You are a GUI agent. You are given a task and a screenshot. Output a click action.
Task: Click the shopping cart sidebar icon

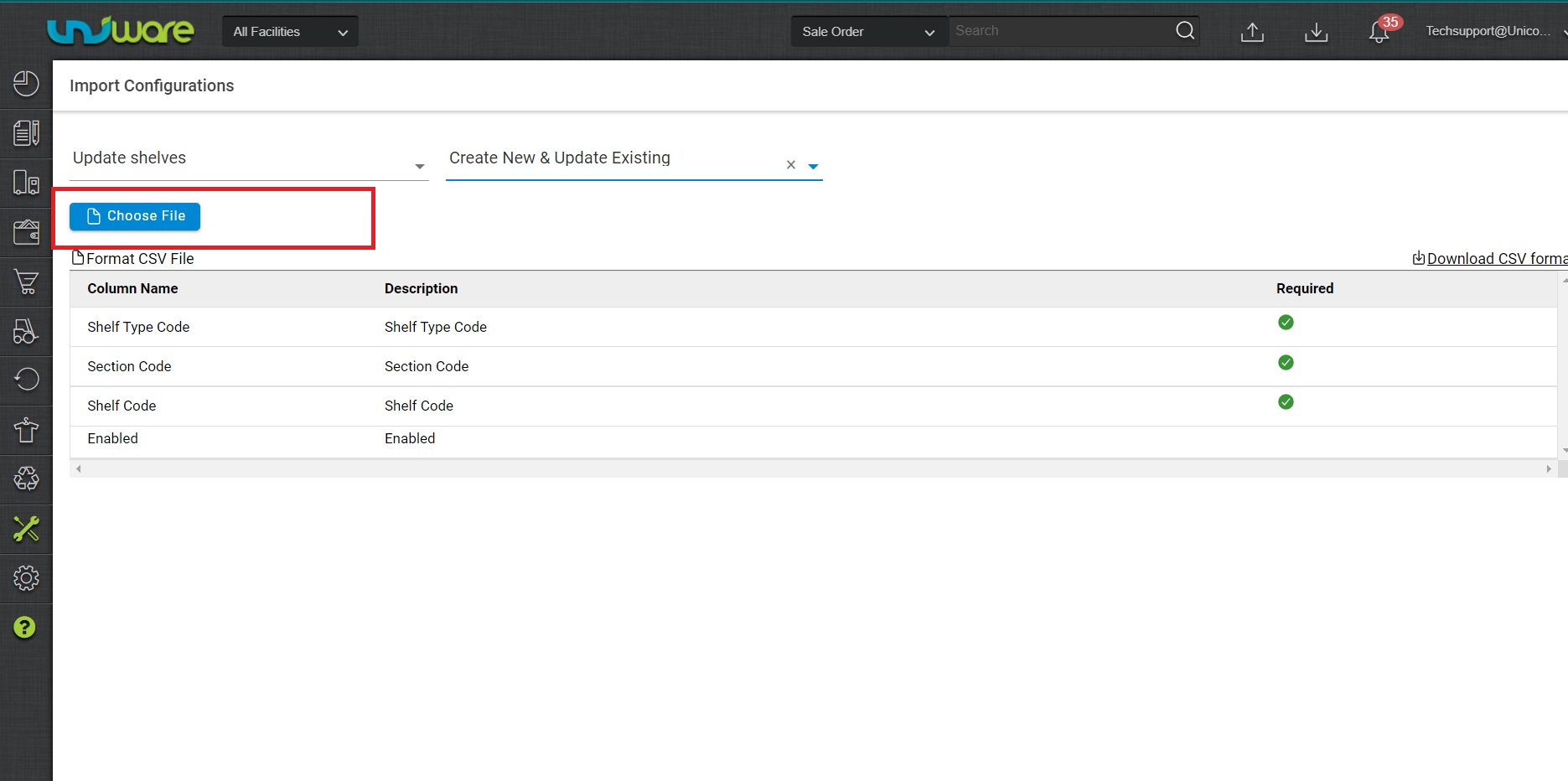point(26,282)
